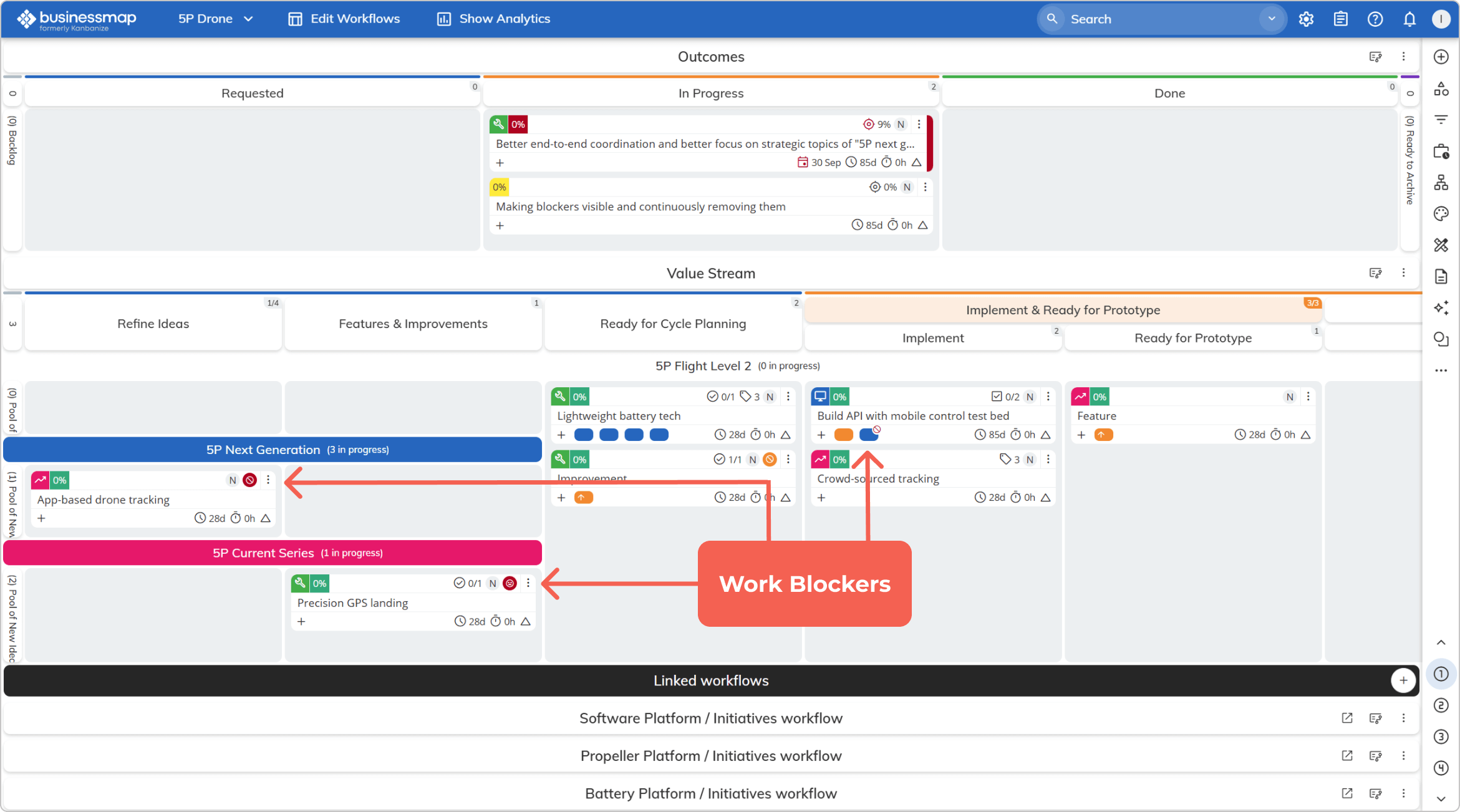
Task: Open Software Platform / Initiatives workflow in new view
Action: click(x=1346, y=718)
